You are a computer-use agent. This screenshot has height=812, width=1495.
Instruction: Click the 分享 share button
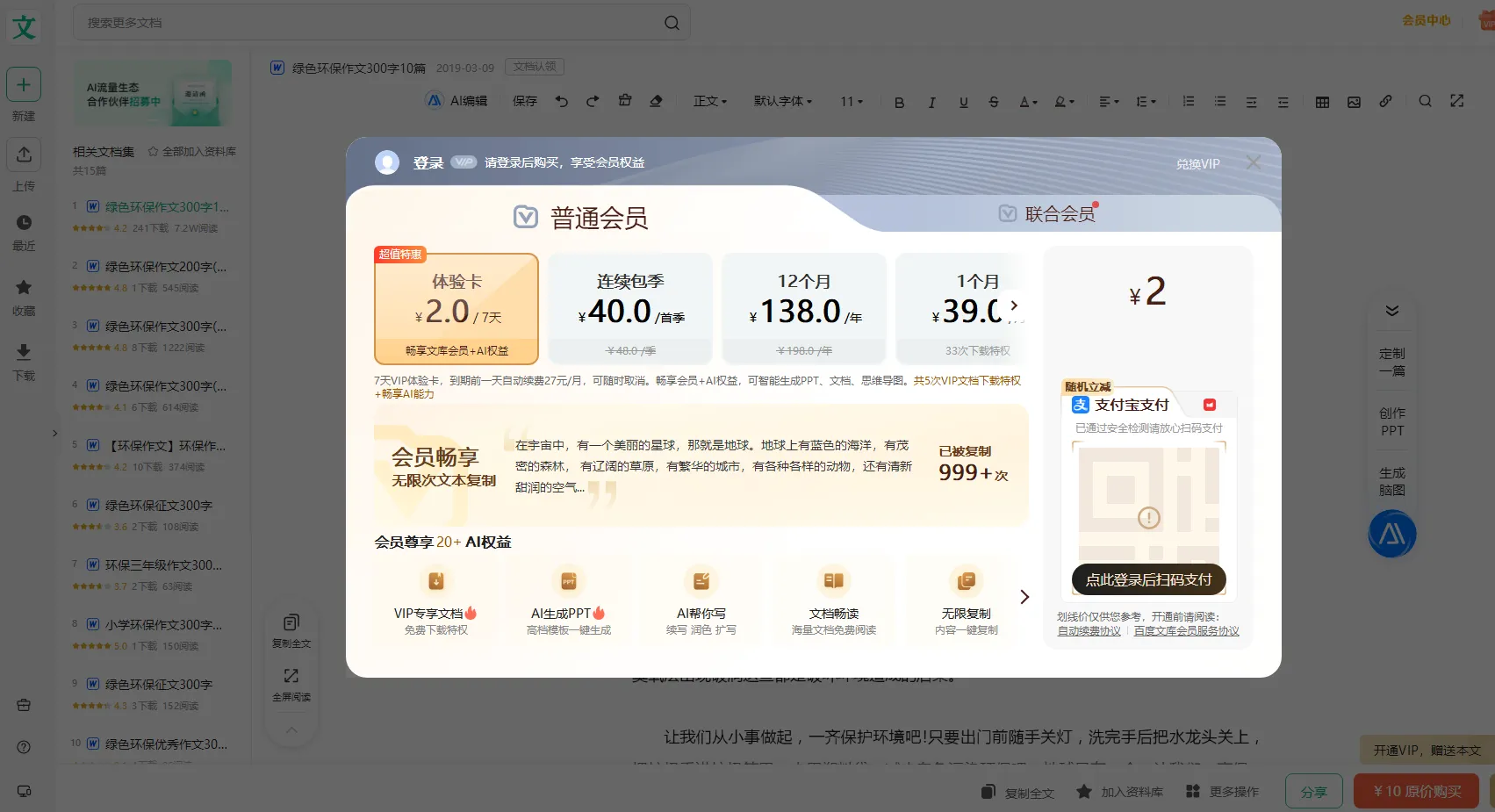pyautogui.click(x=1314, y=792)
